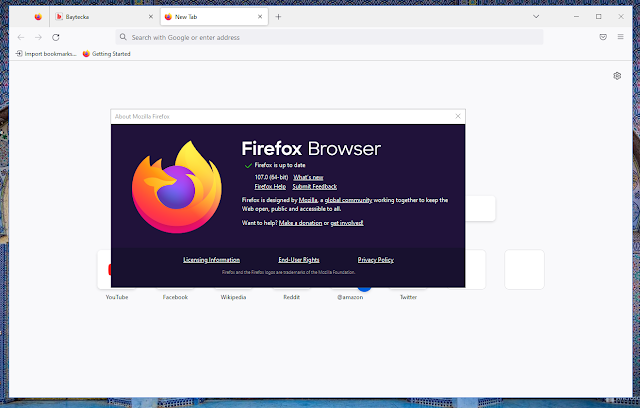
Task: Close the New Tab tab
Action: click(x=260, y=17)
